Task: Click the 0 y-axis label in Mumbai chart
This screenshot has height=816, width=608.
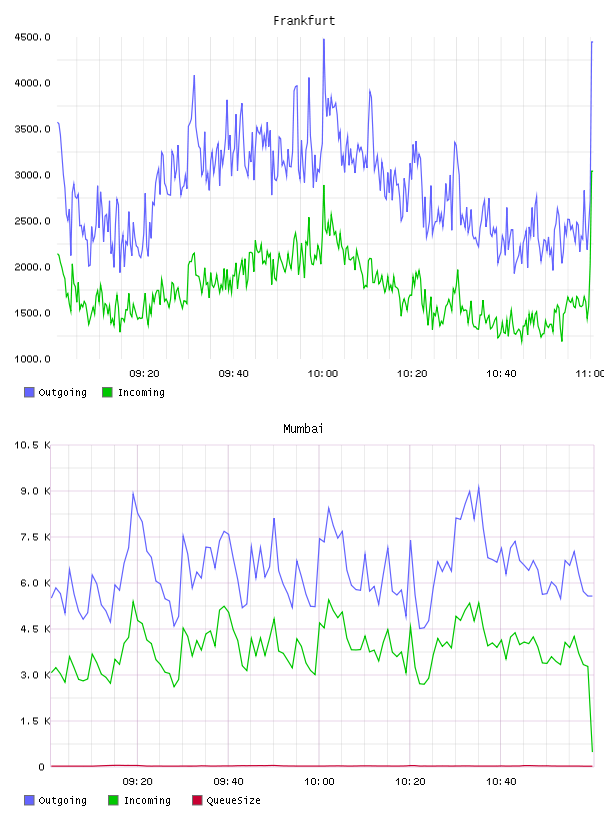Action: point(42,767)
